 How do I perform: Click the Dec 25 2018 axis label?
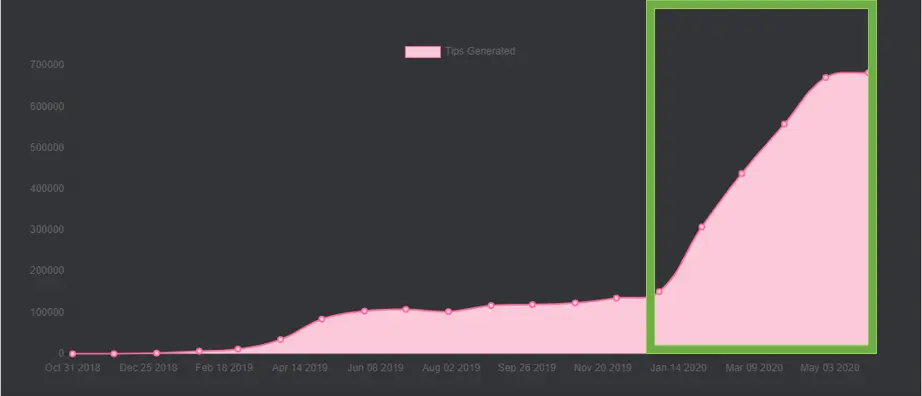coord(148,368)
